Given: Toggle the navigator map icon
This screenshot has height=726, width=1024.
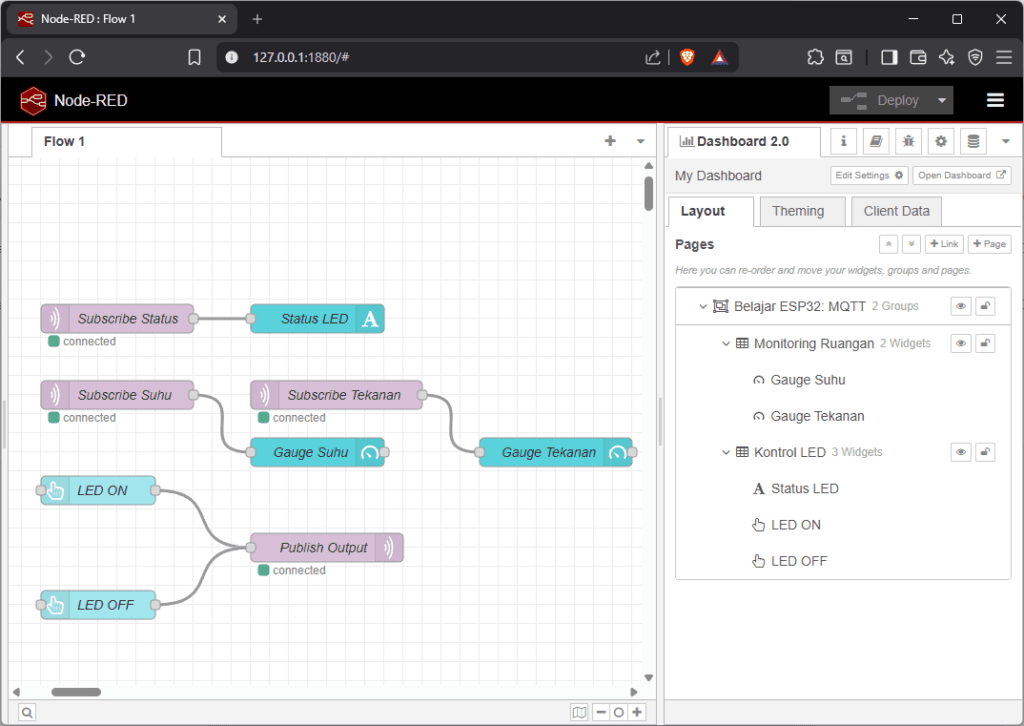Looking at the screenshot, I should [x=579, y=712].
